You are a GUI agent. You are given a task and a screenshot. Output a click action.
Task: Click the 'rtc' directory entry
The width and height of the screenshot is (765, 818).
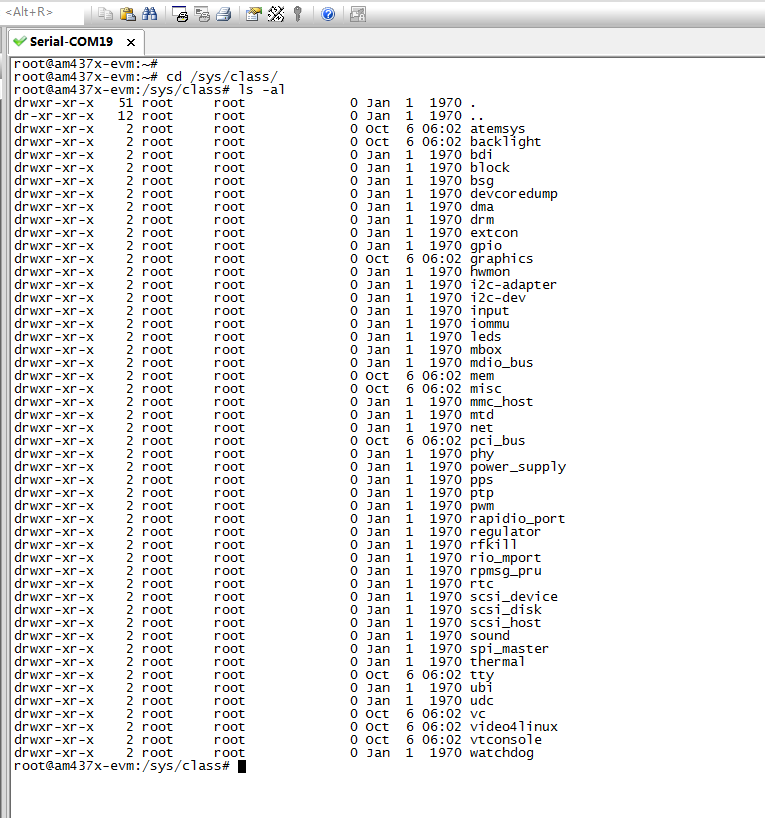[482, 584]
